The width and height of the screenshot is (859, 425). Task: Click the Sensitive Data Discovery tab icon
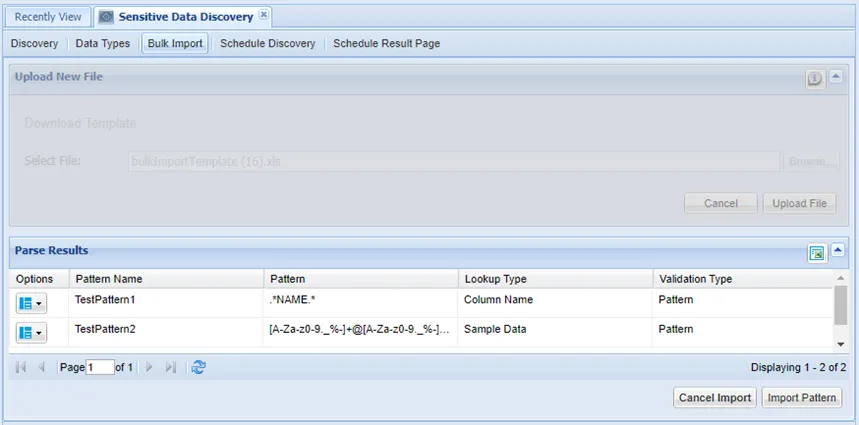click(x=106, y=17)
